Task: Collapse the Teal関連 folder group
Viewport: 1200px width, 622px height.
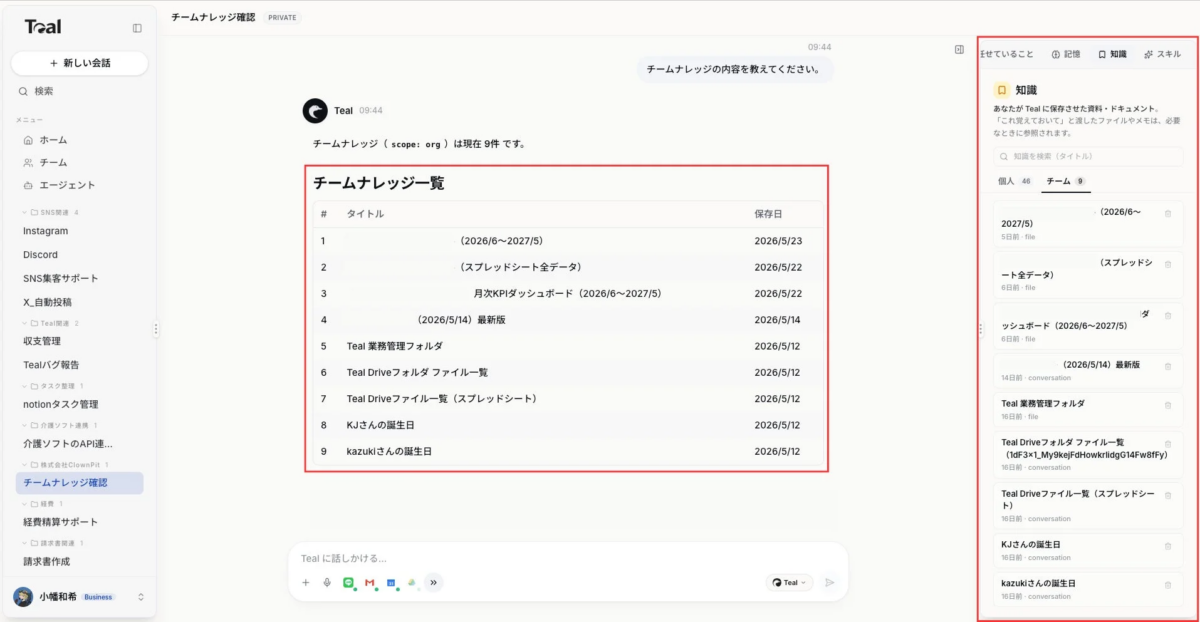Action: [x=50, y=323]
